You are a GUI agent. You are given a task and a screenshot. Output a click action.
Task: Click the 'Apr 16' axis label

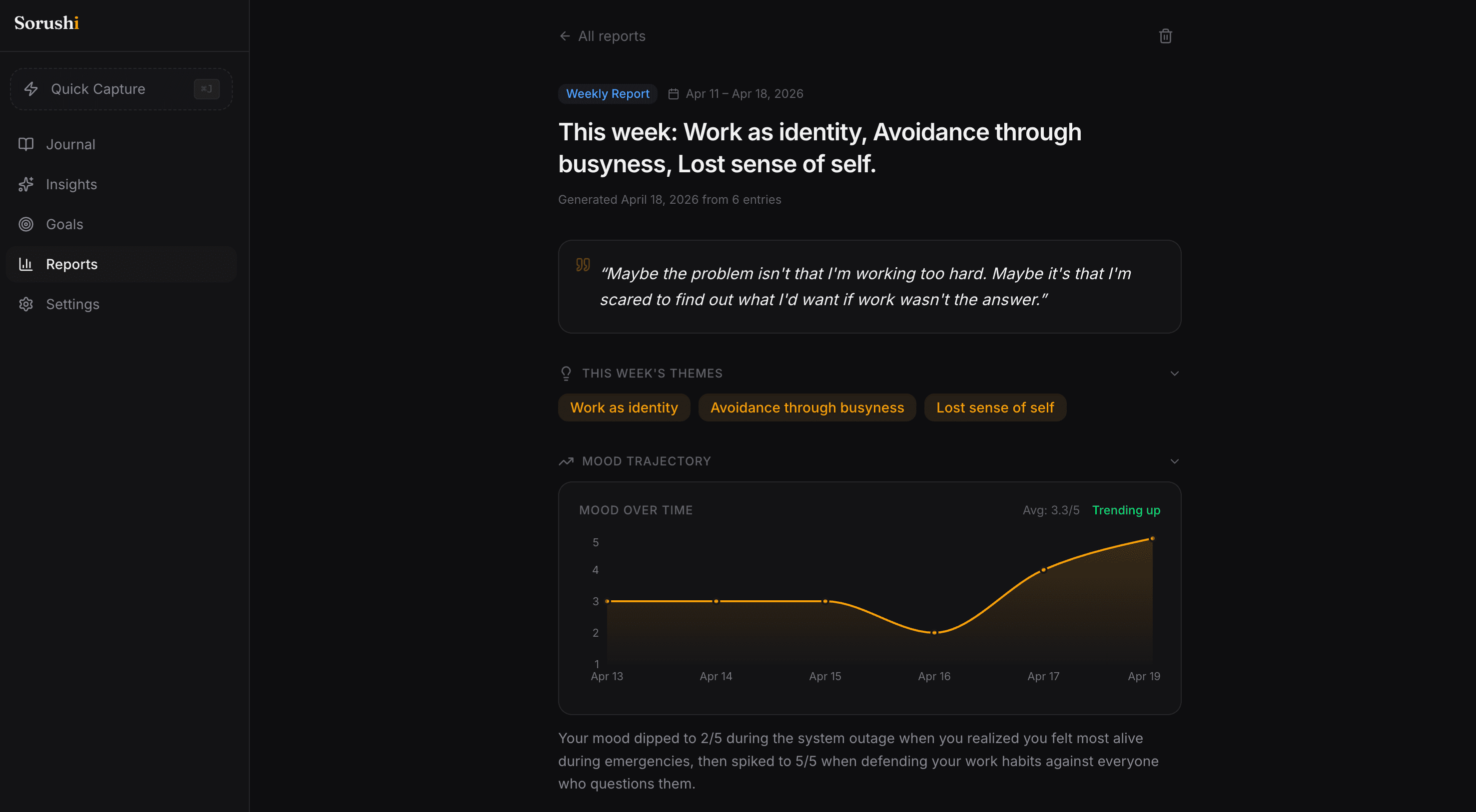point(934,676)
